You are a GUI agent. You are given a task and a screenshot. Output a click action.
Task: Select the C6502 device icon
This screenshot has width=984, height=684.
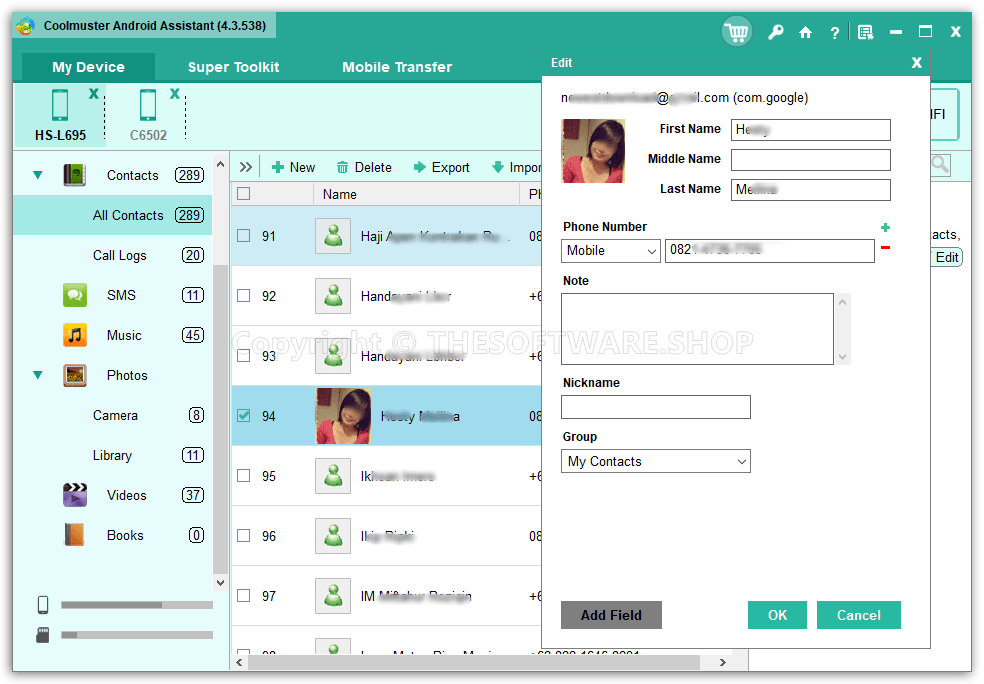coord(148,105)
